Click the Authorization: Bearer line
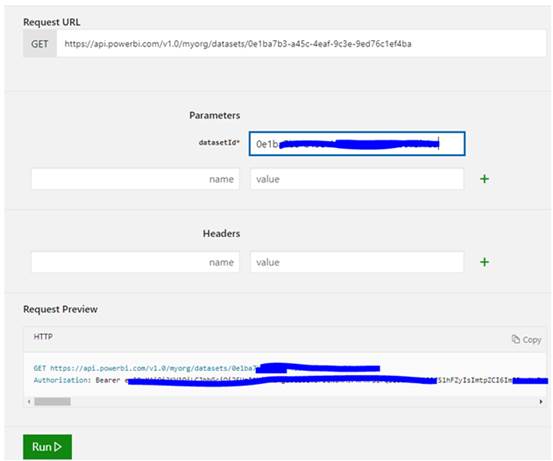 pos(291,380)
